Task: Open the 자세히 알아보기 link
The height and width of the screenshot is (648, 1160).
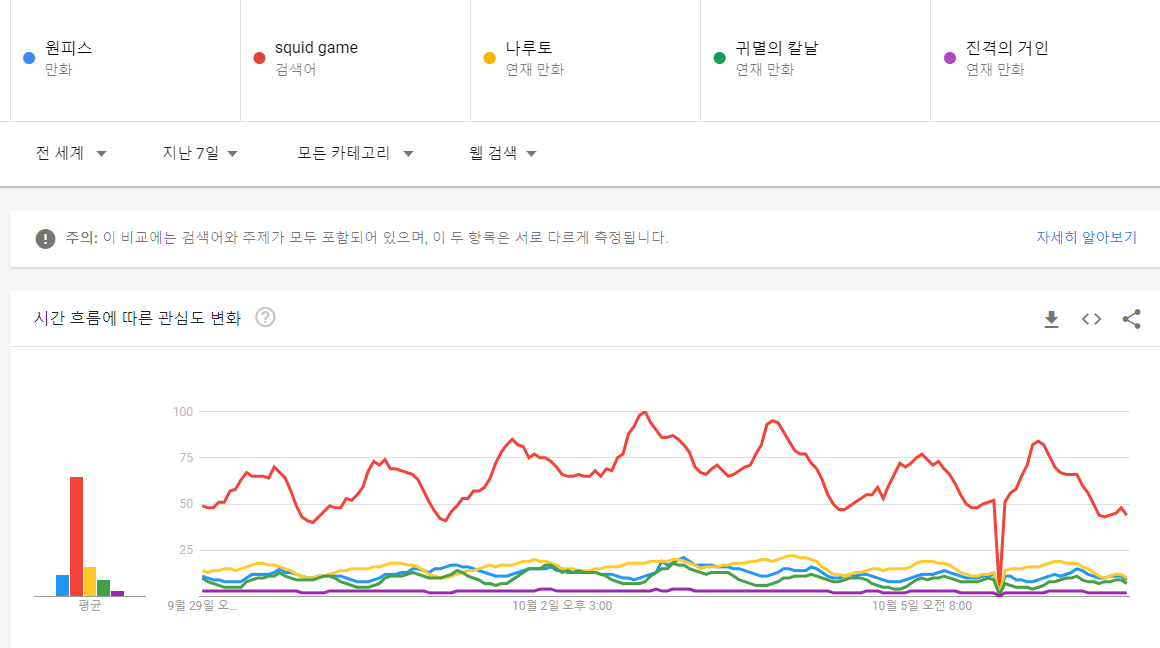Action: pos(1086,238)
